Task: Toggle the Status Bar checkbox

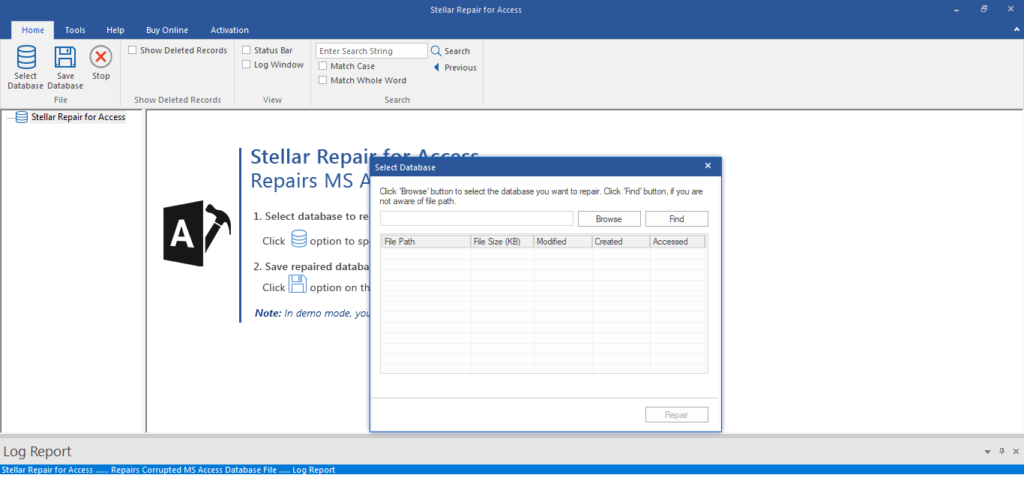Action: (246, 50)
